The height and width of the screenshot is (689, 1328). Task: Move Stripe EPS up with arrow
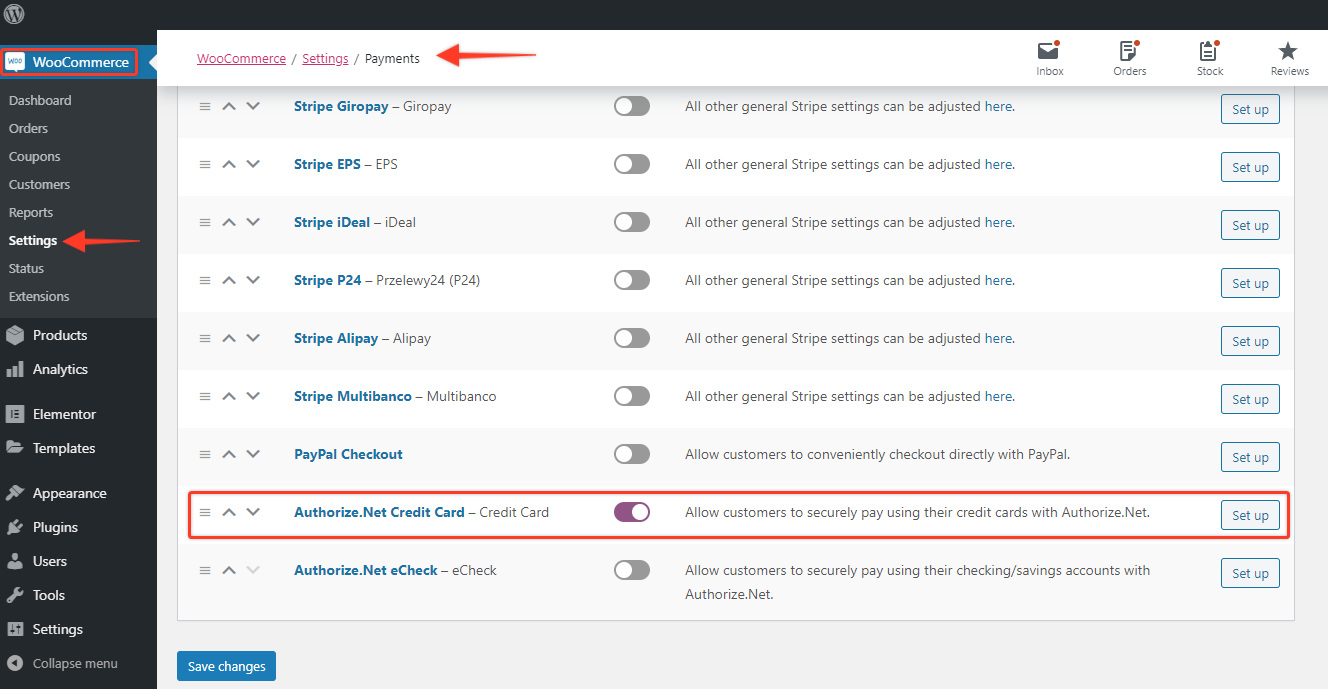pyautogui.click(x=229, y=164)
